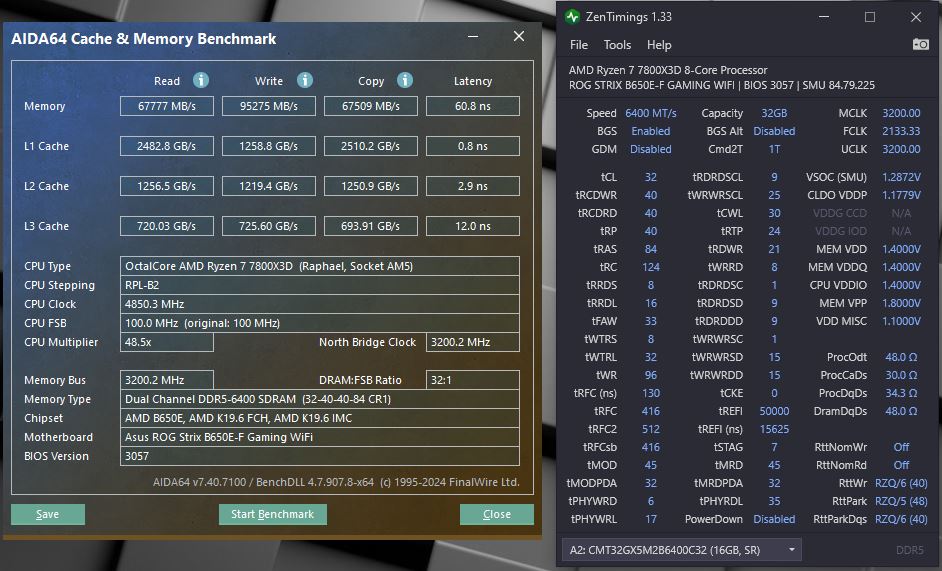This screenshot has width=942, height=571.
Task: Click the BGS value Enabled
Action: [x=651, y=131]
